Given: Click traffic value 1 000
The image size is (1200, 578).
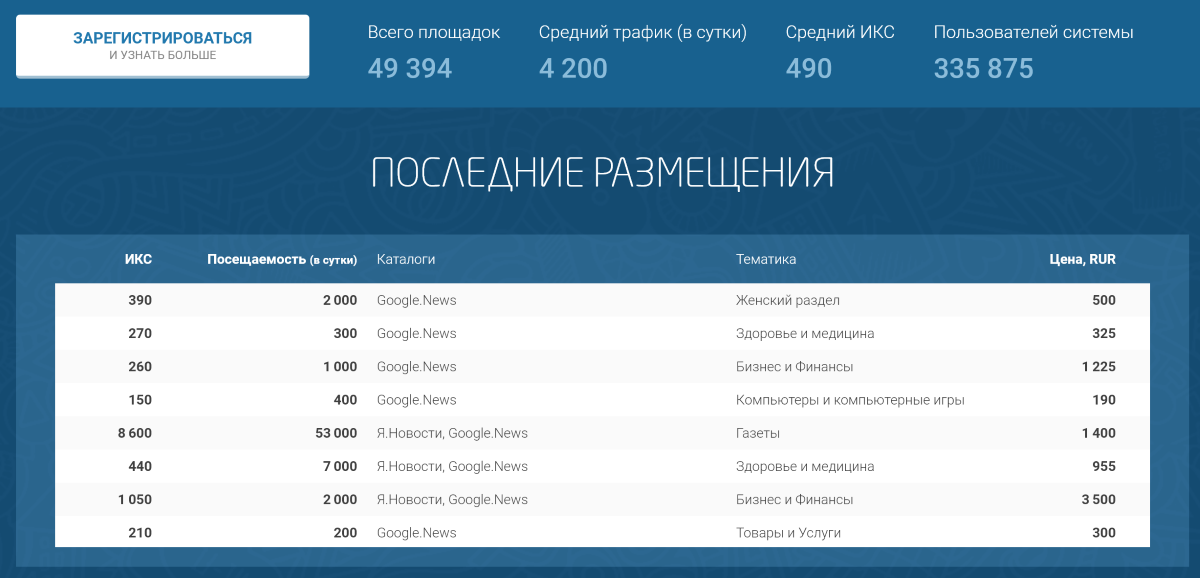Looking at the screenshot, I should pos(339,366).
